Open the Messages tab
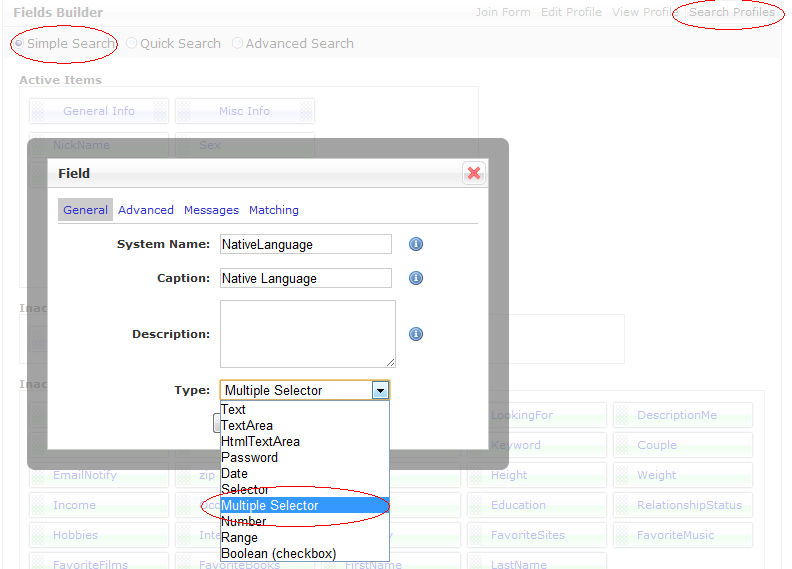 [211, 210]
